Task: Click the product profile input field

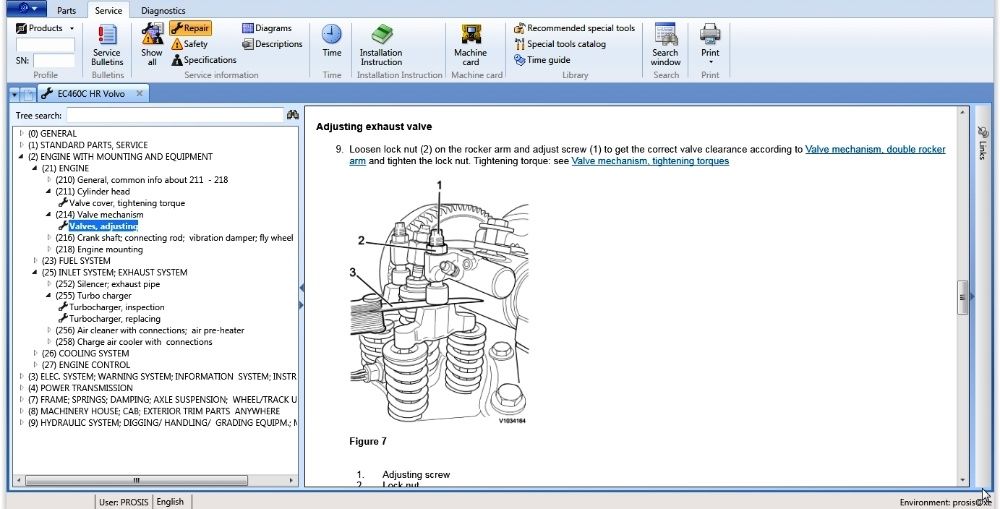Action: tap(45, 45)
